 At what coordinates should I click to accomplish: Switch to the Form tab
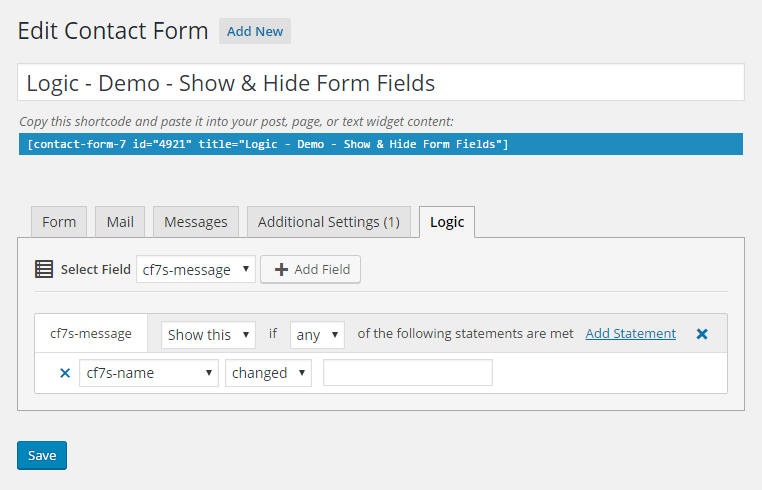tap(59, 222)
